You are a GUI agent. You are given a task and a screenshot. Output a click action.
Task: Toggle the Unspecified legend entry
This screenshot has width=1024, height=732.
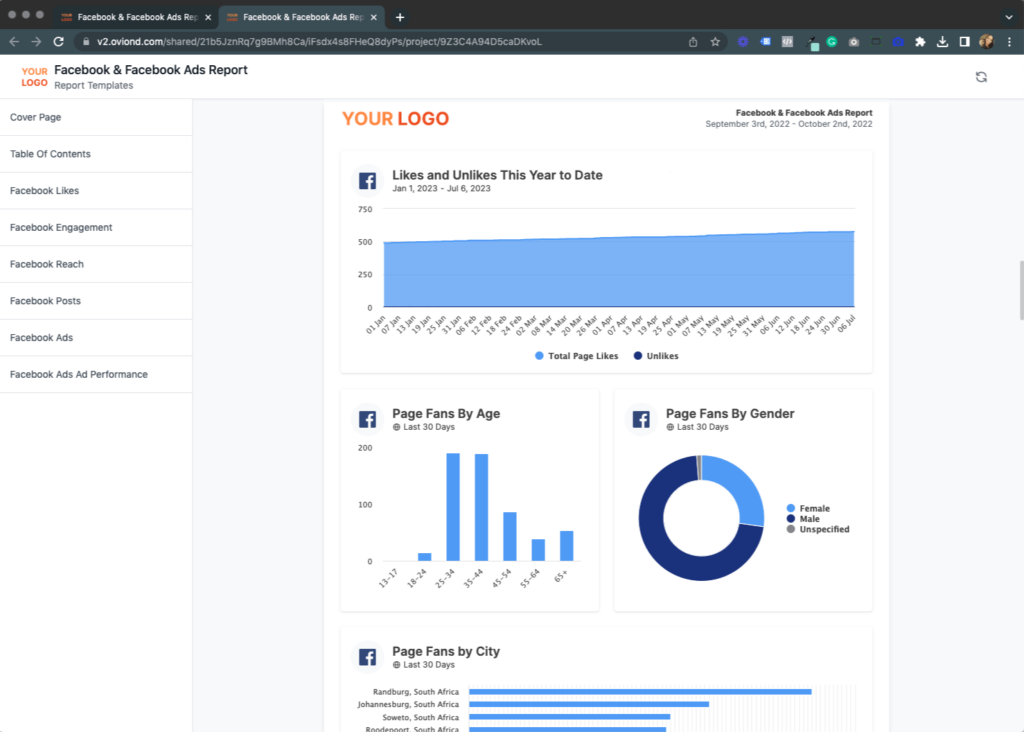[x=818, y=529]
